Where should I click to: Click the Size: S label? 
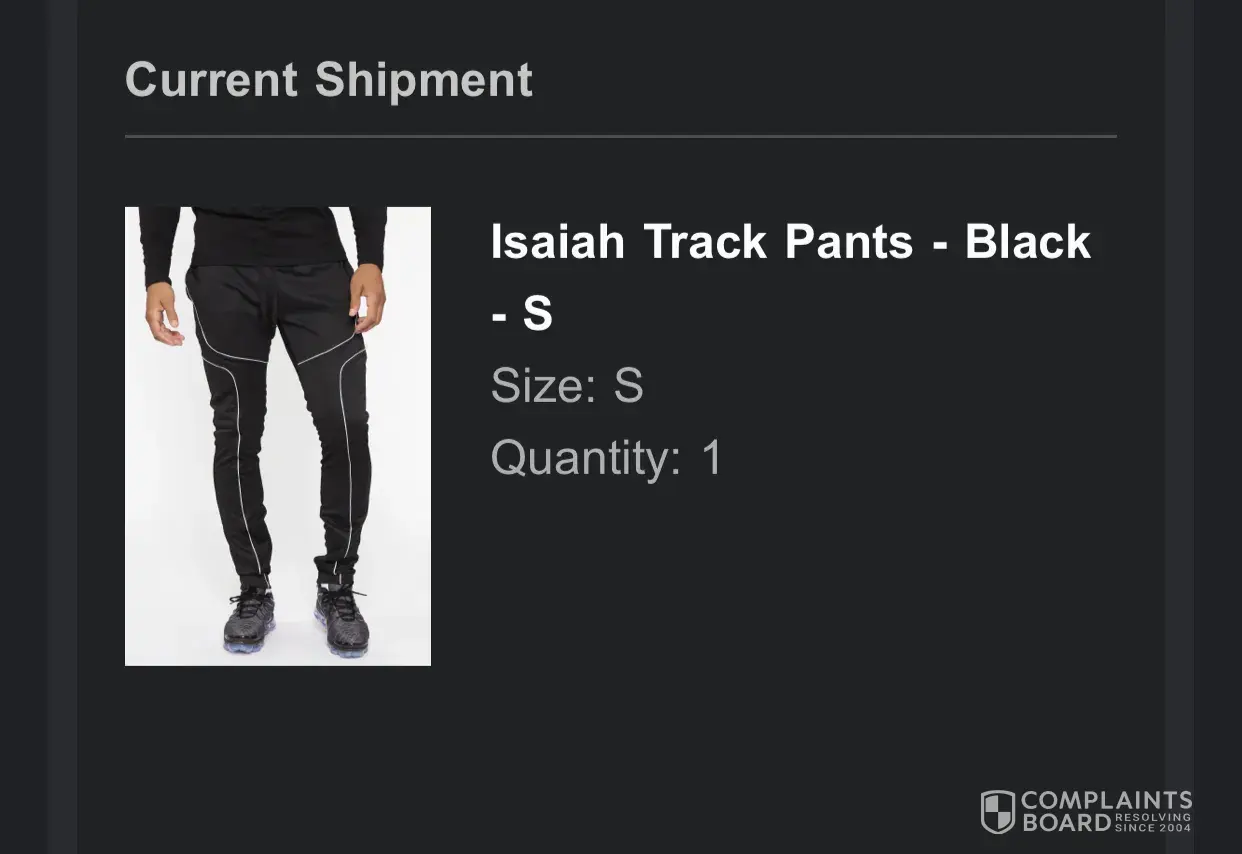point(566,385)
